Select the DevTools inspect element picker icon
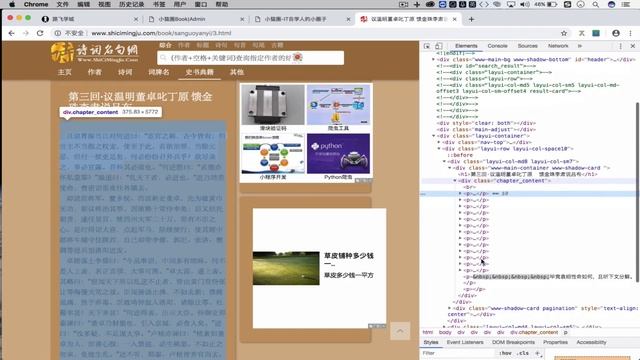This screenshot has width=640, height=360. tap(427, 46)
